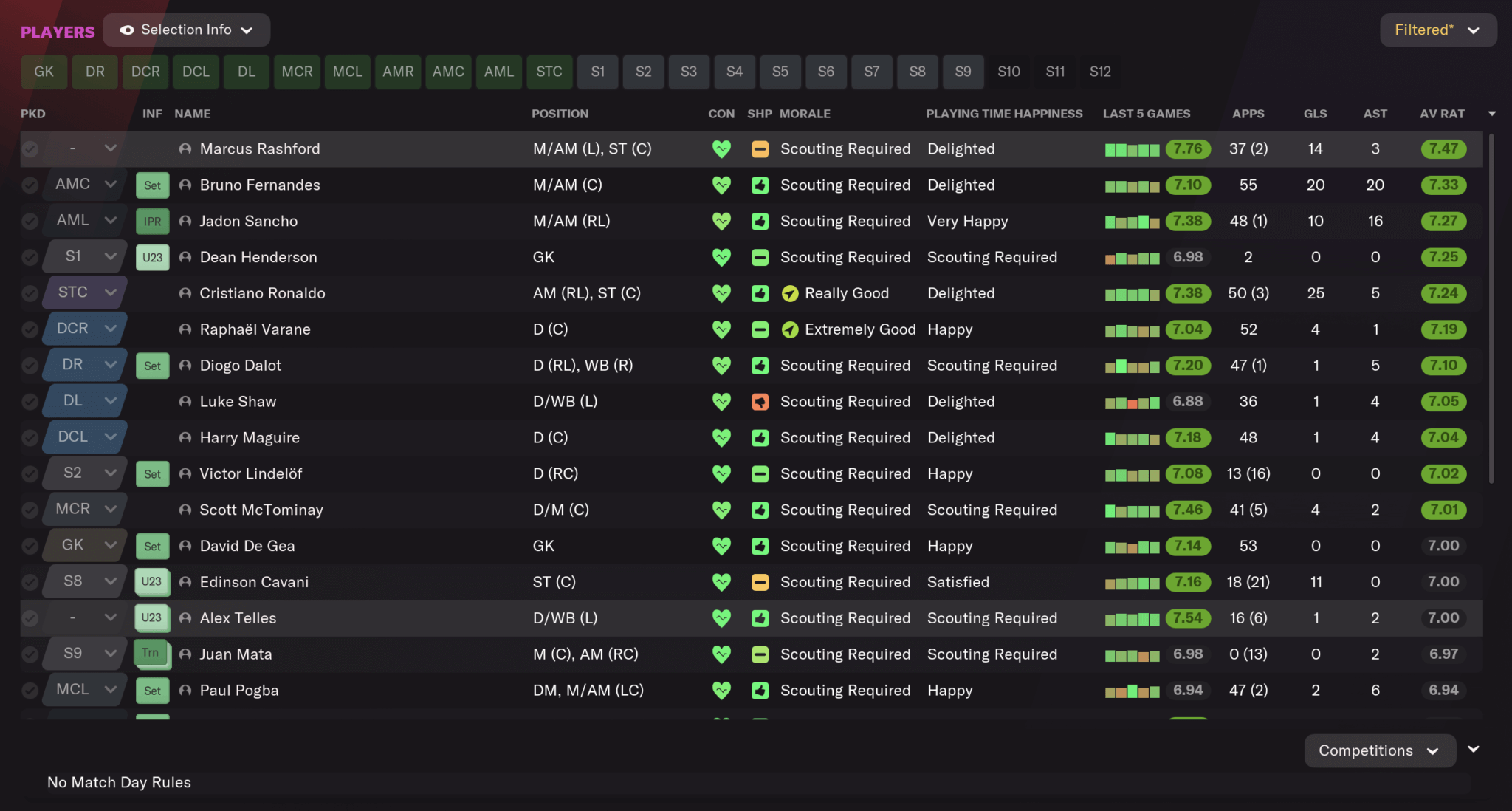1512x811 pixels.
Task: Click Raphaël Varane's morale status icon
Action: pos(790,330)
